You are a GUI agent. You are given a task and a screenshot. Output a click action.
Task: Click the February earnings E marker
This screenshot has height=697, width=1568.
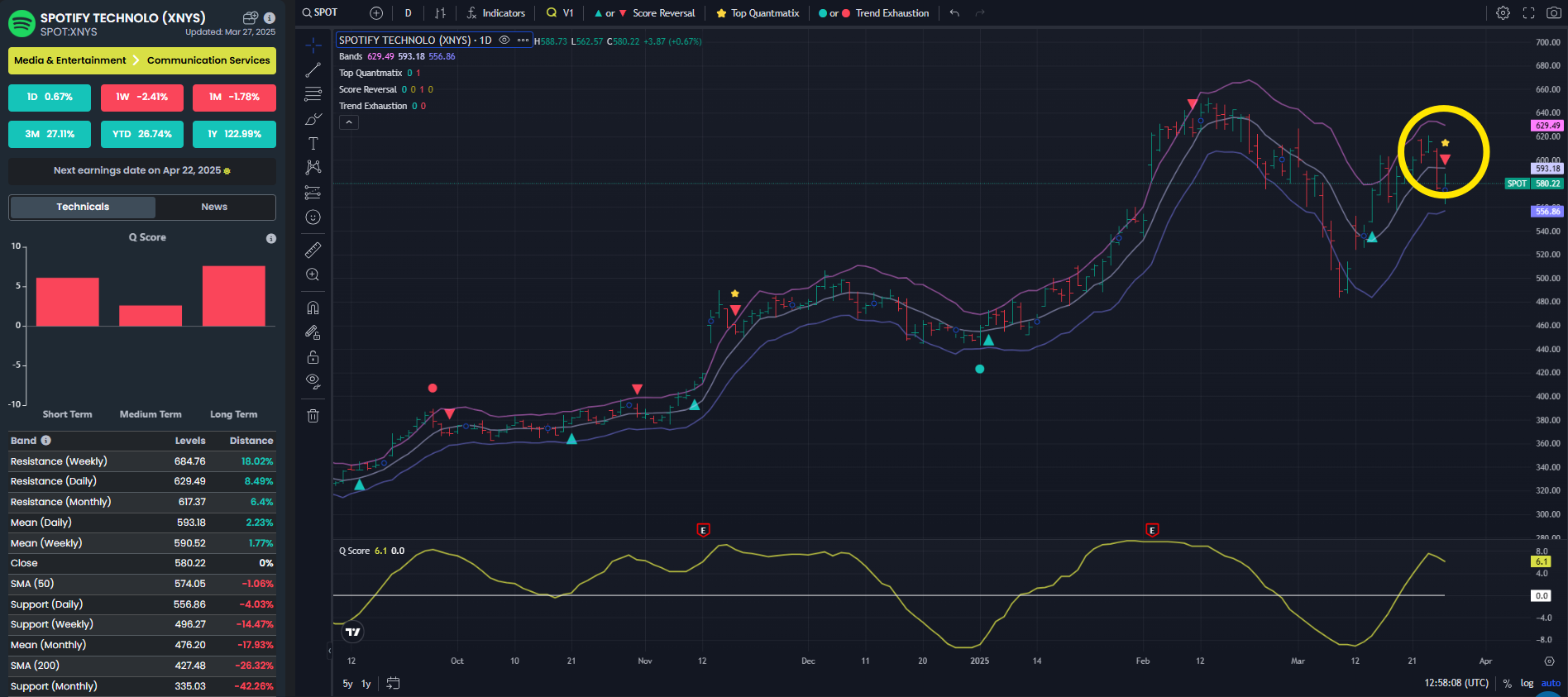1152,530
